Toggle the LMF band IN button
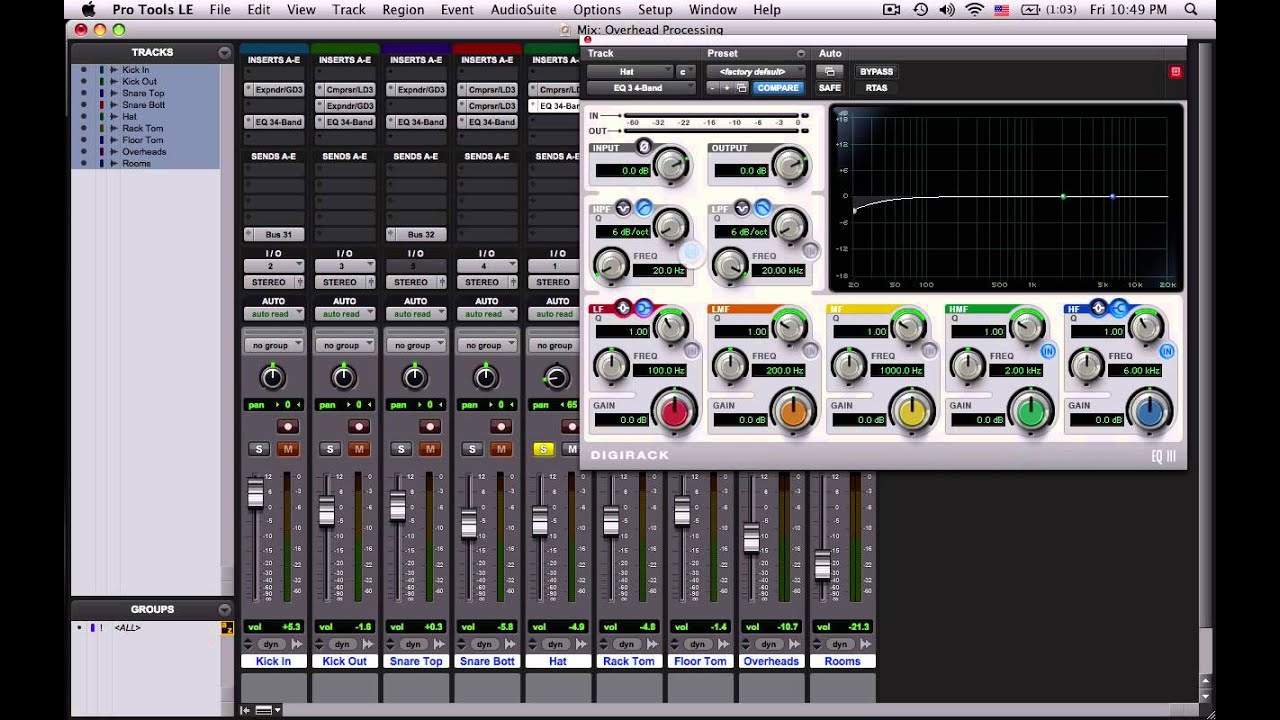This screenshot has height=720, width=1280. tap(811, 351)
